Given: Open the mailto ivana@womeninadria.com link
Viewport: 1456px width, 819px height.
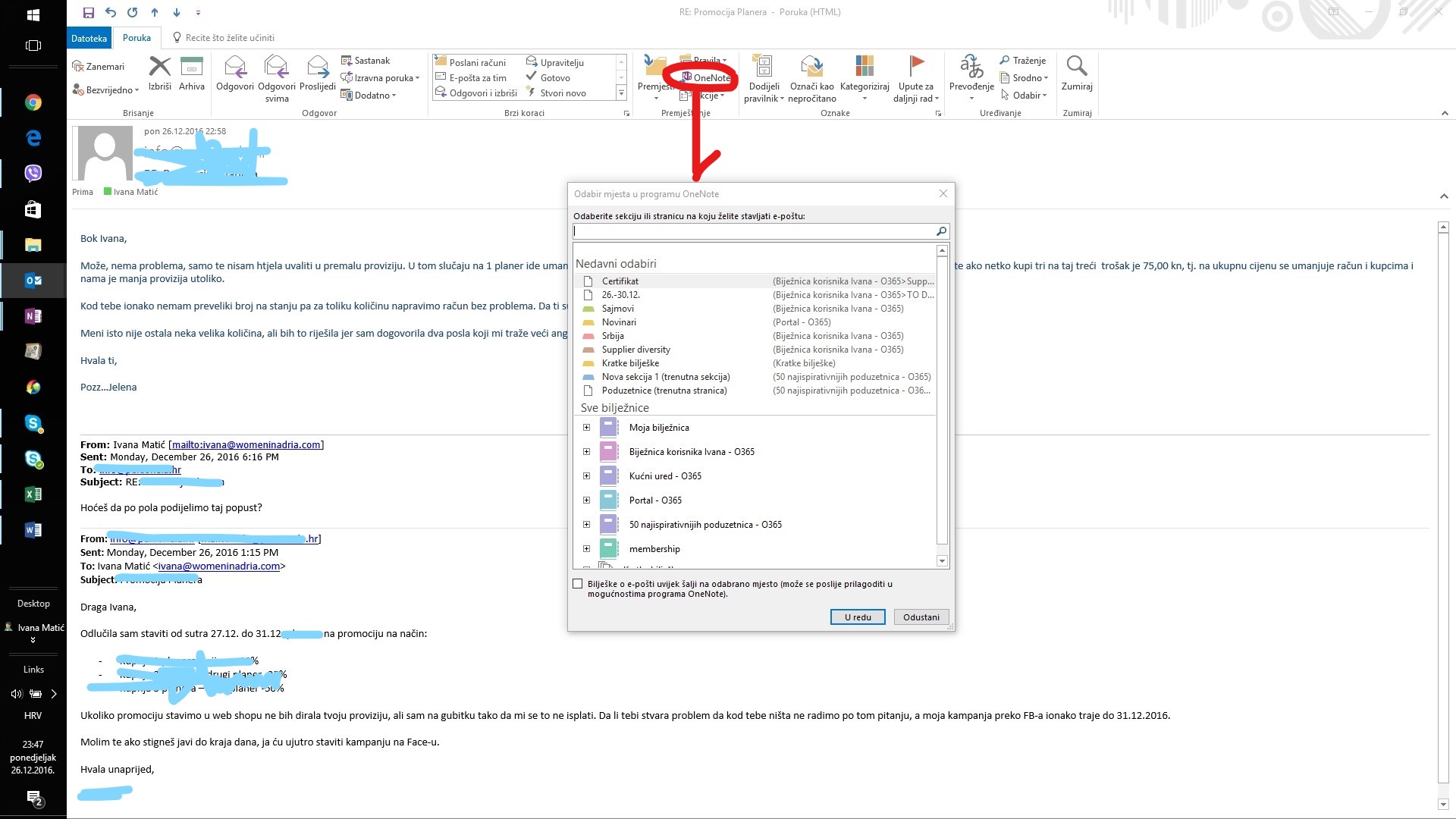Looking at the screenshot, I should click(246, 445).
